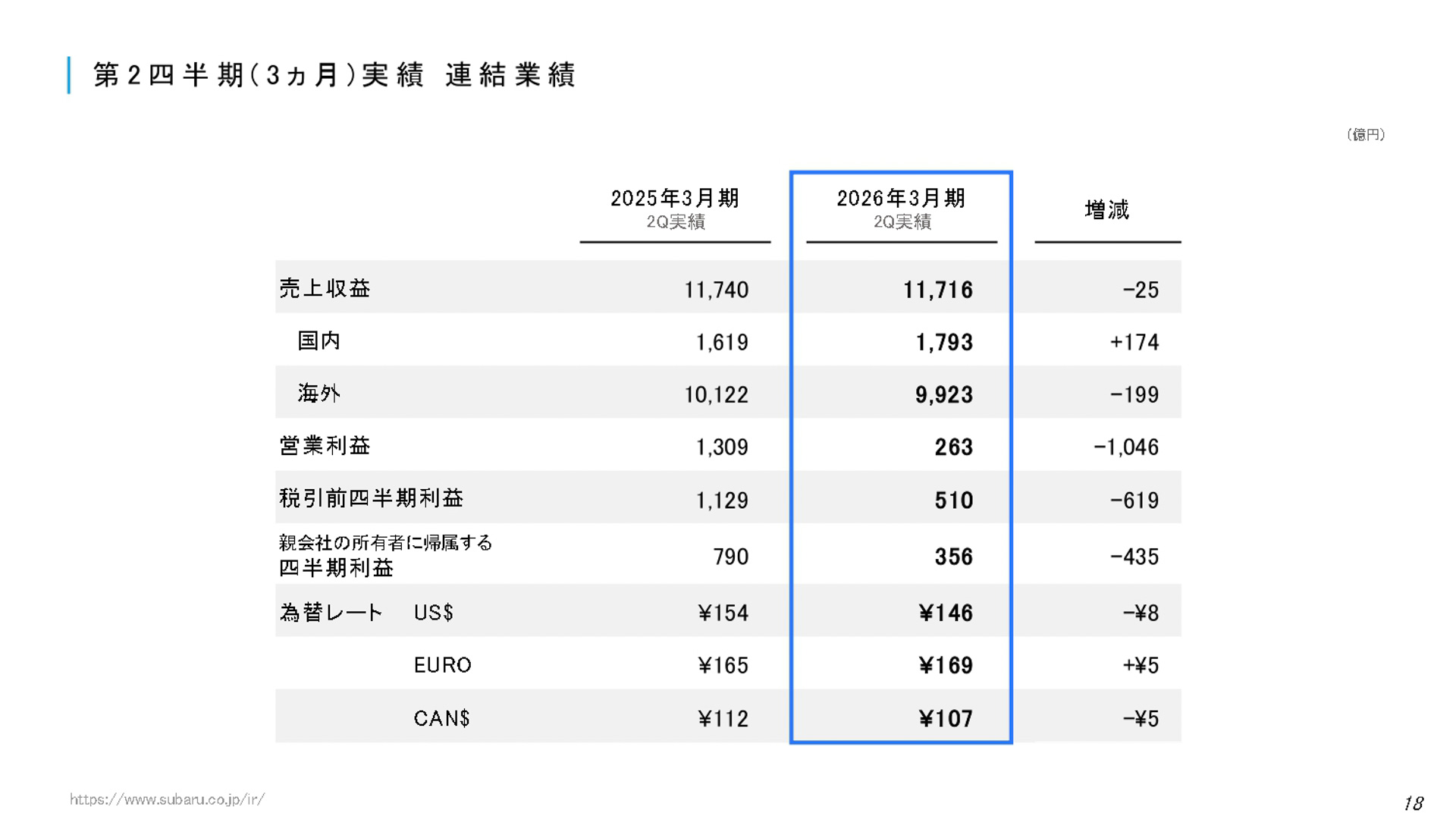Click the 増減 column header
This screenshot has width=1456, height=819.
point(1106,210)
